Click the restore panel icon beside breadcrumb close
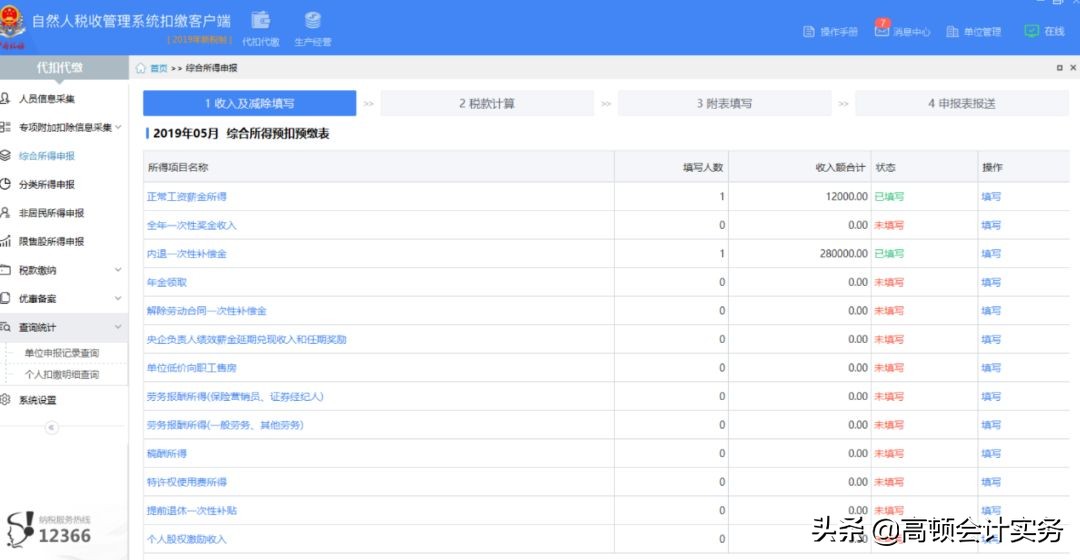 1059,68
